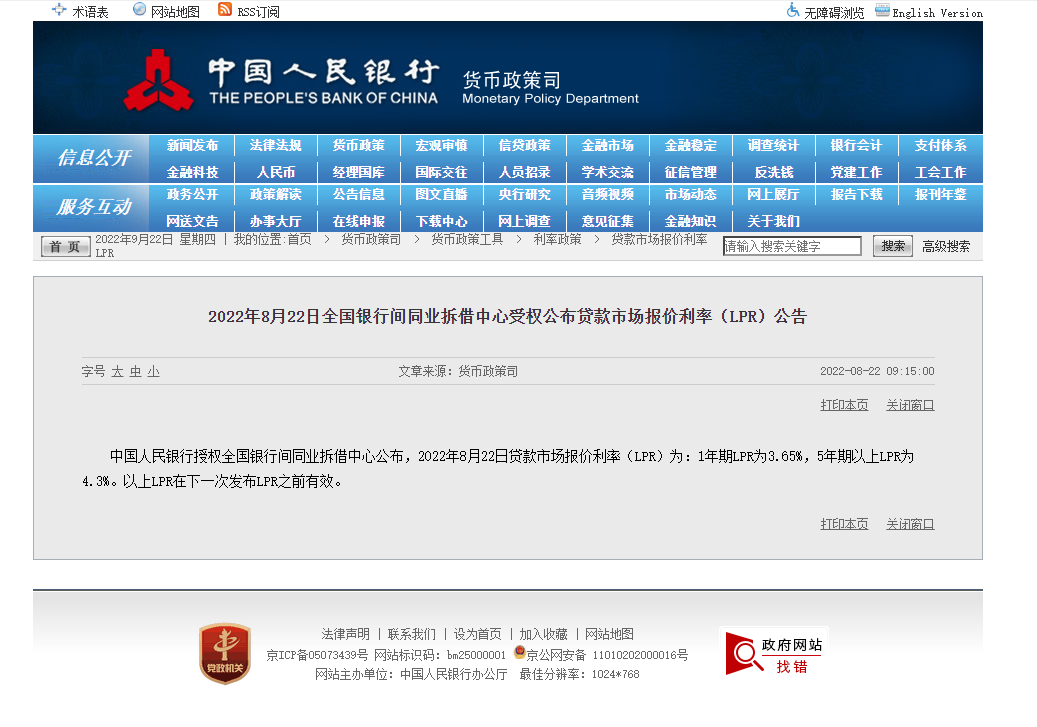Viewport: 1037px width, 727px height.
Task: Click the upper 关闭窗口 close link
Action: [910, 405]
